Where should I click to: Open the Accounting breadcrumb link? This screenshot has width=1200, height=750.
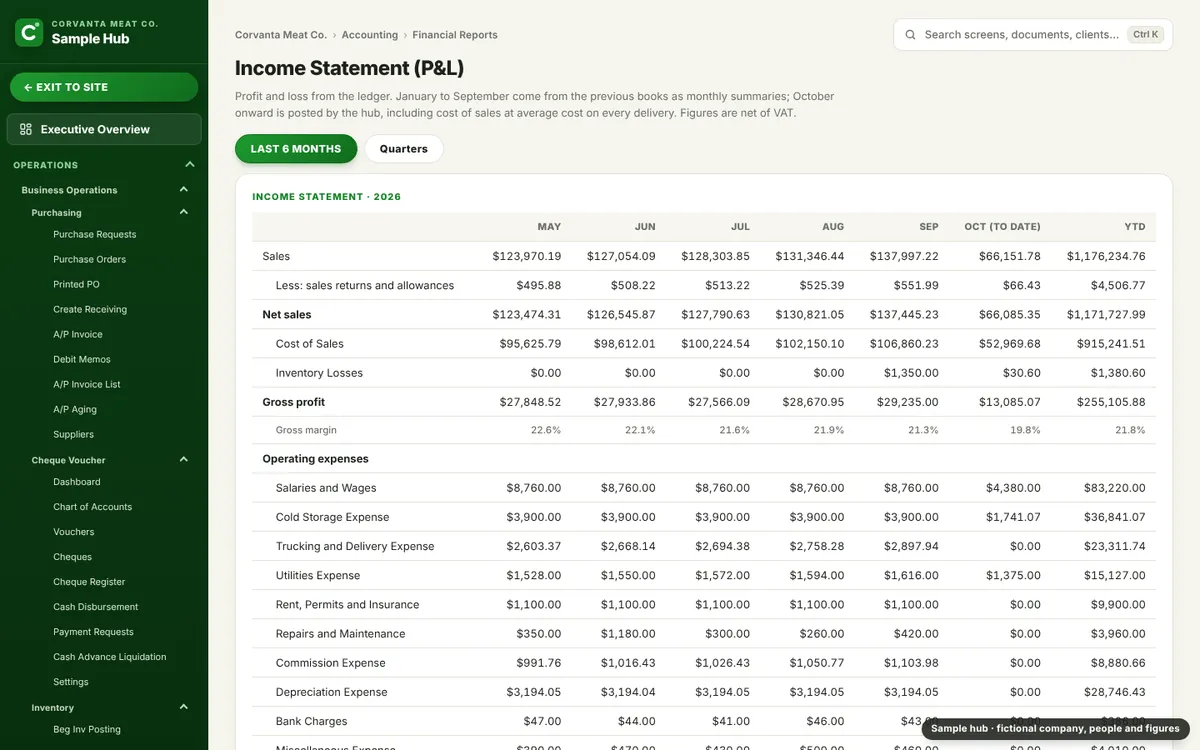(370, 35)
